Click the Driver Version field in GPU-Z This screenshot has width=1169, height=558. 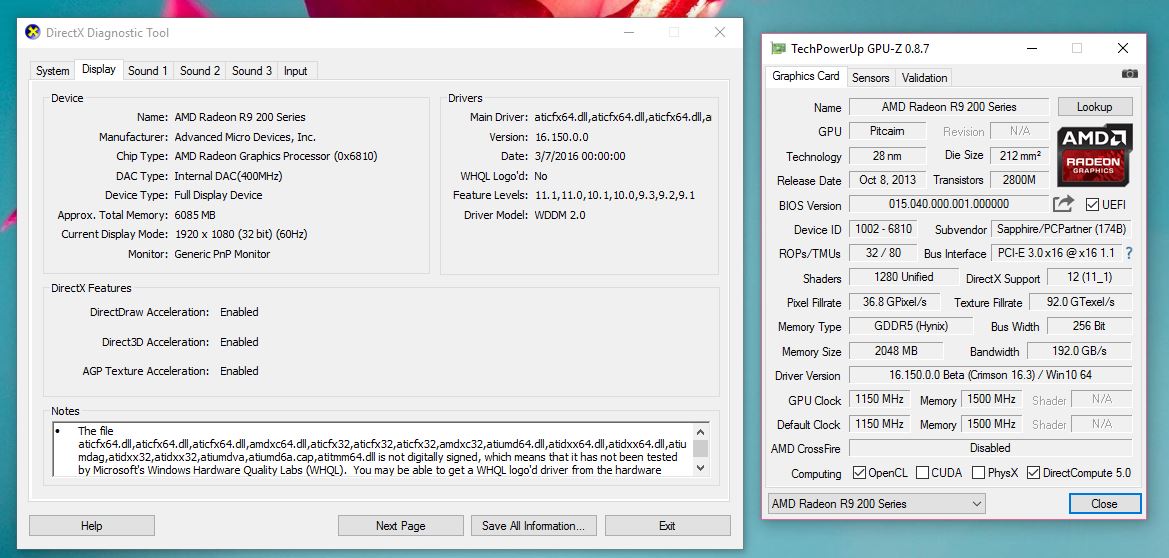990,374
